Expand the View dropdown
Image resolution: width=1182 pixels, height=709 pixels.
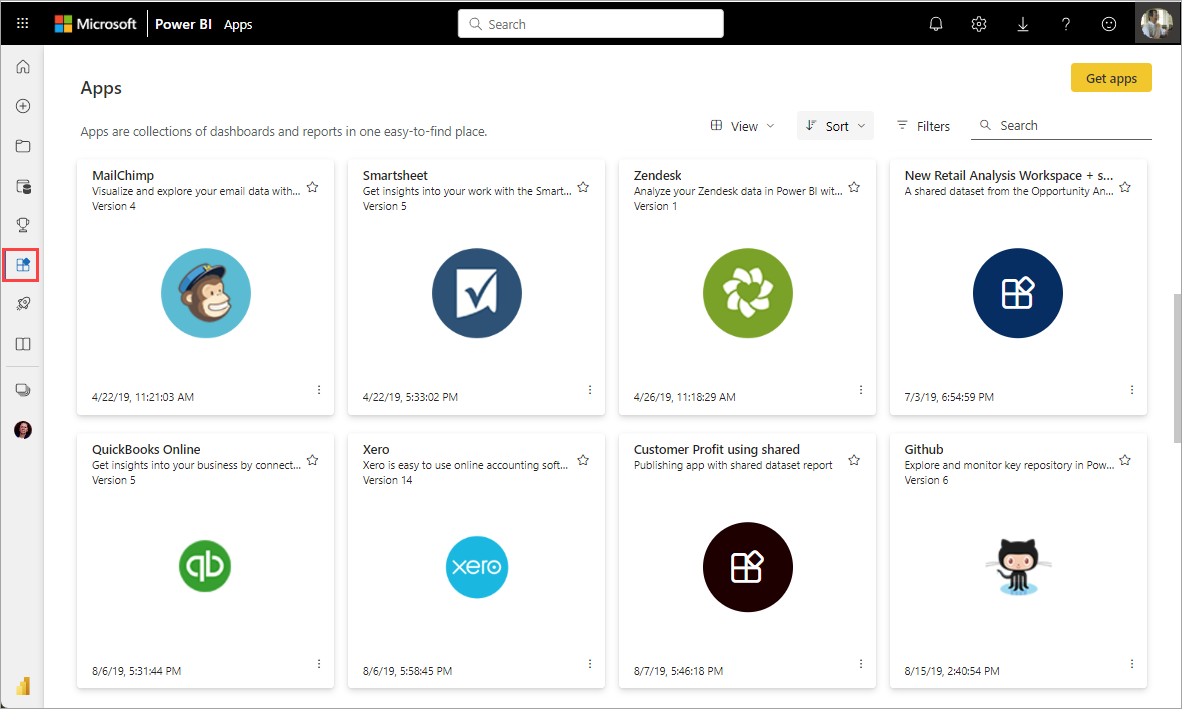(x=742, y=125)
